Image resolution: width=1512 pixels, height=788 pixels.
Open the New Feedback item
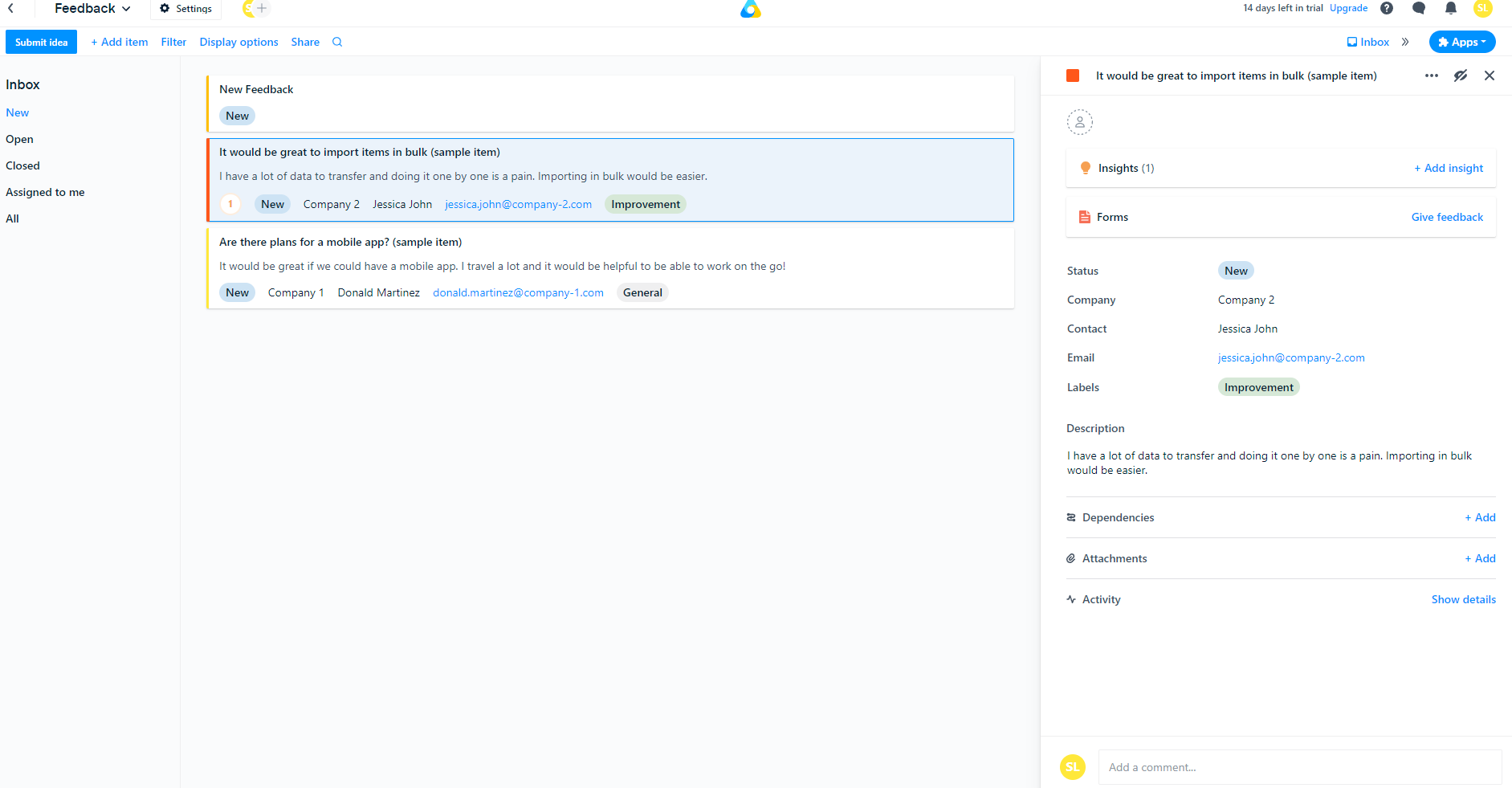(610, 104)
